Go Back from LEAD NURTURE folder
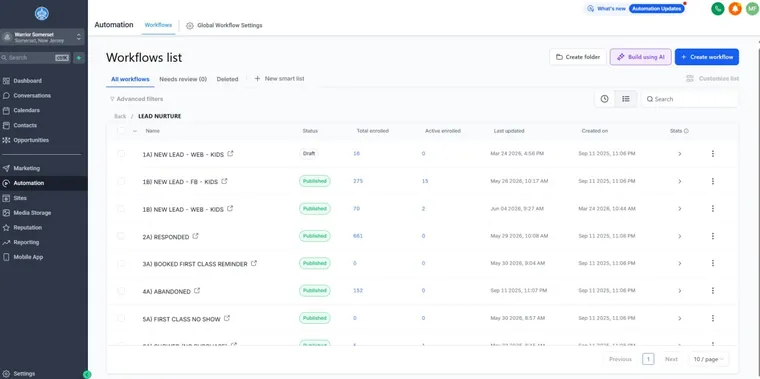The width and height of the screenshot is (760, 379). [x=120, y=116]
